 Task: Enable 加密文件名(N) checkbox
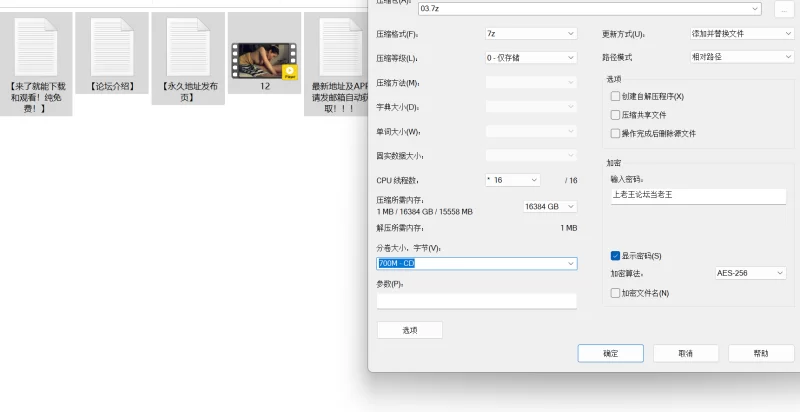(x=615, y=293)
